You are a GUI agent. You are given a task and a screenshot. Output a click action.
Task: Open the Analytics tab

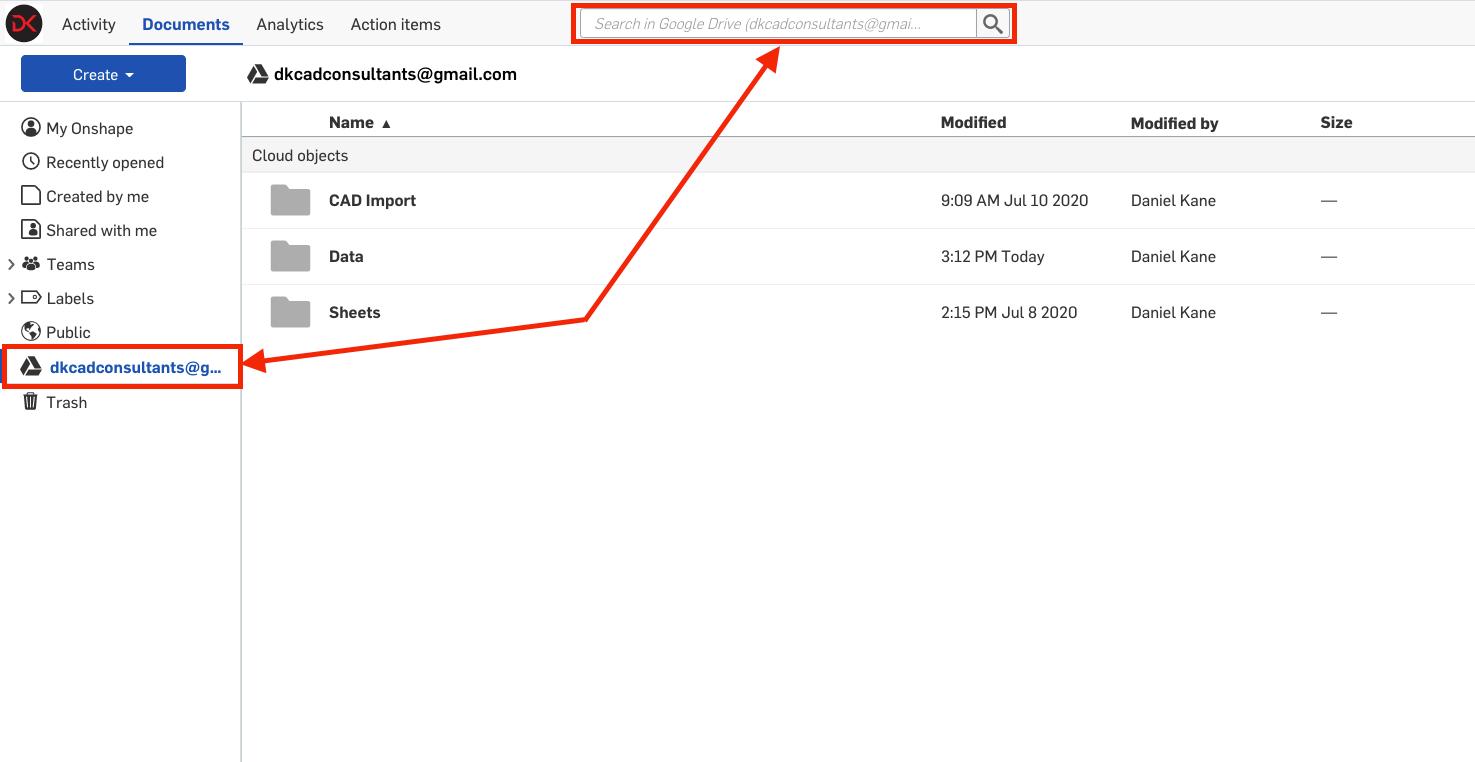point(289,24)
